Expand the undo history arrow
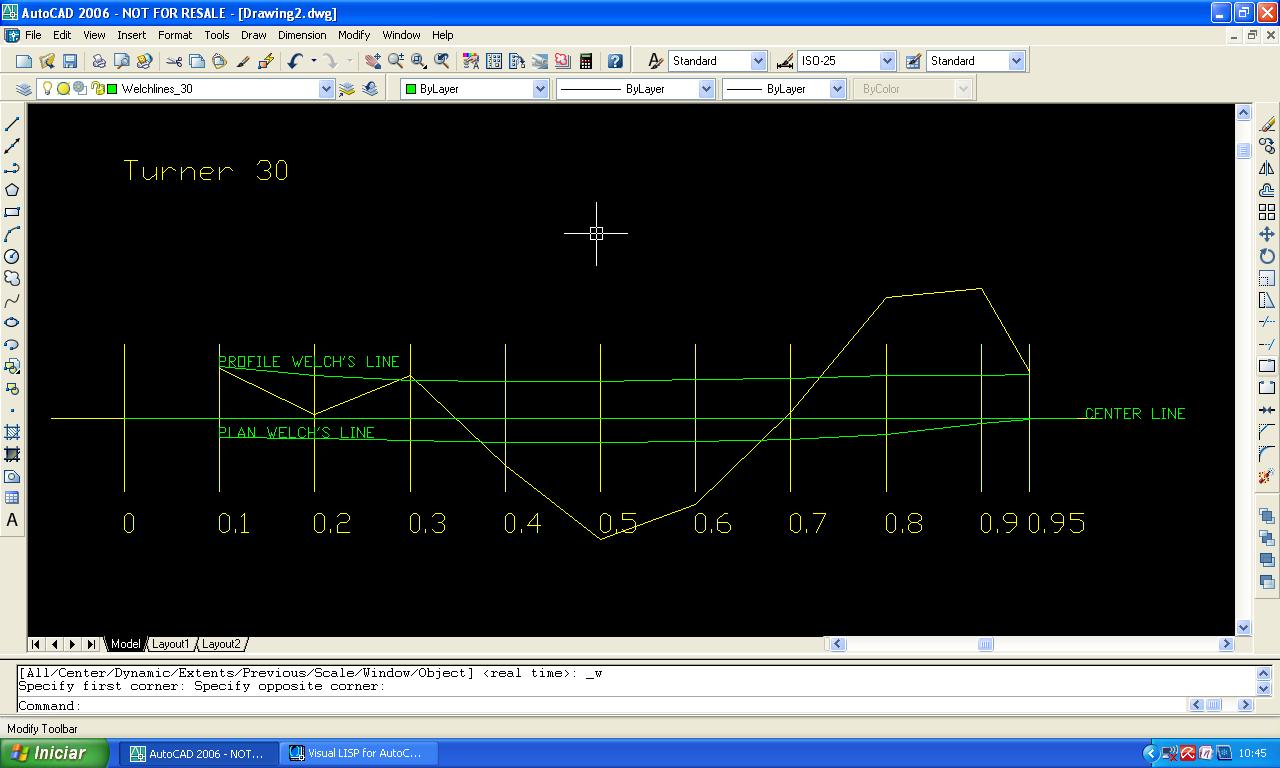 pyautogui.click(x=313, y=61)
